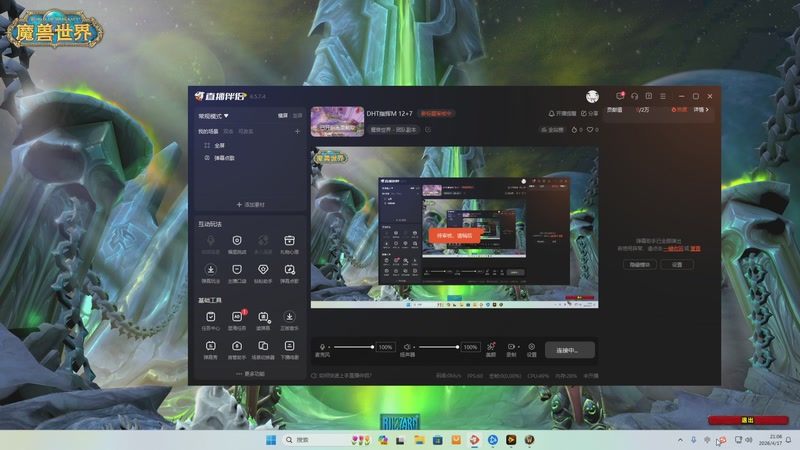Click the 分享 share button

(590, 113)
